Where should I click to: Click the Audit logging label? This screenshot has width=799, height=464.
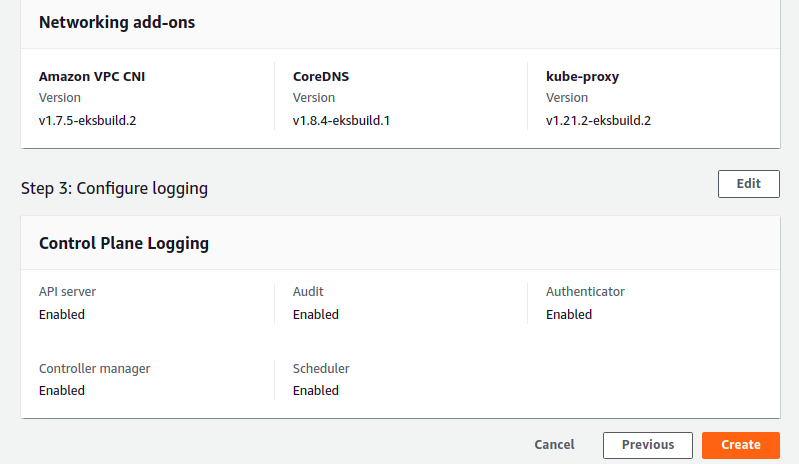308,292
